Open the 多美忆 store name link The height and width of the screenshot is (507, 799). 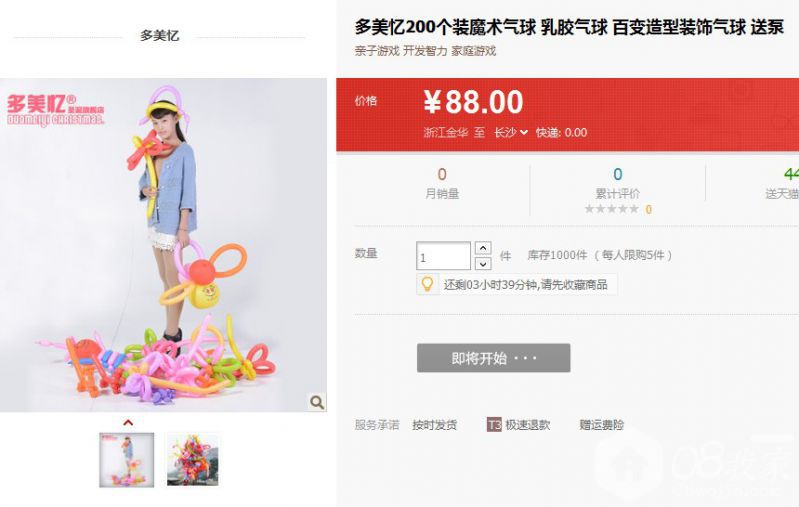(160, 36)
